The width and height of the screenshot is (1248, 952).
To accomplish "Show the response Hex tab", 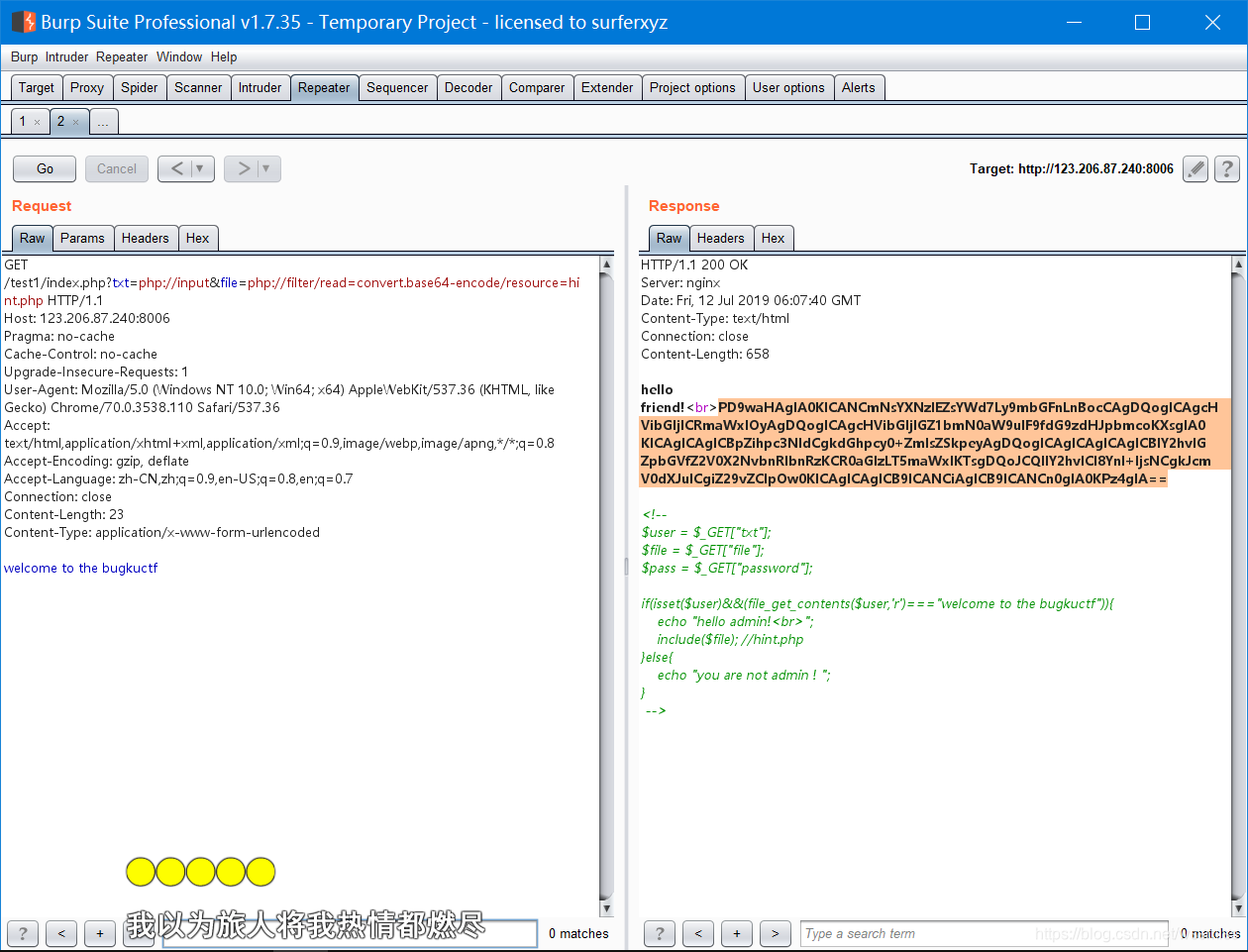I will tap(774, 238).
